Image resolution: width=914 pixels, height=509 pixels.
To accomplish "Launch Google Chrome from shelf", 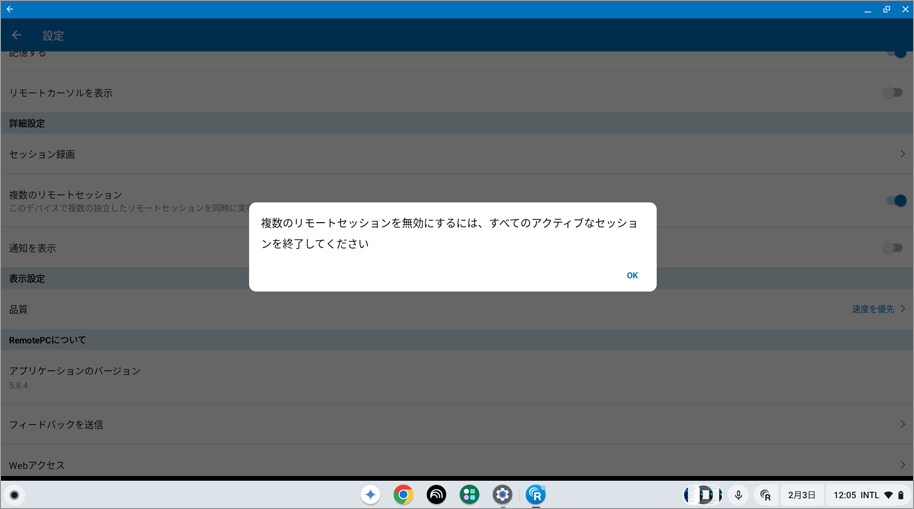I will [x=403, y=495].
